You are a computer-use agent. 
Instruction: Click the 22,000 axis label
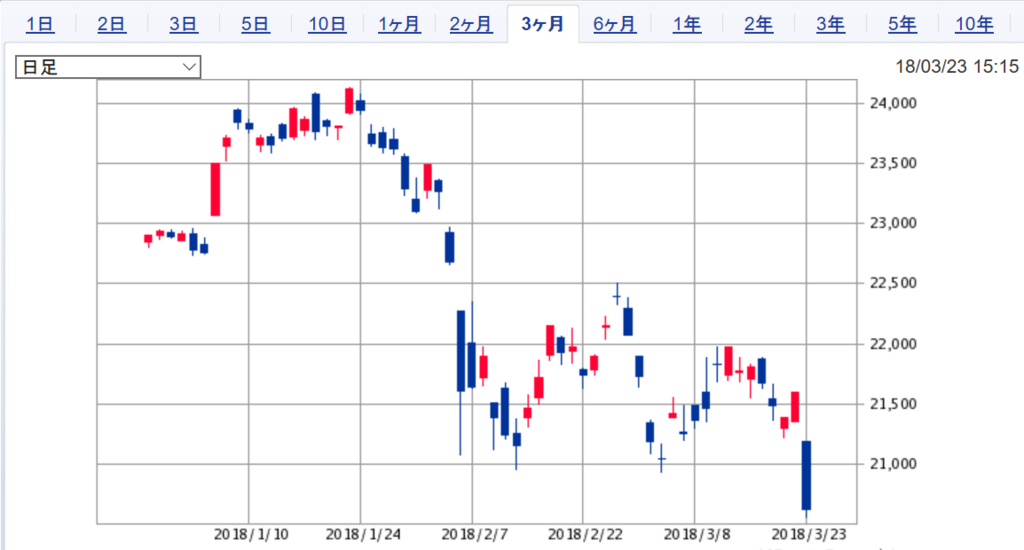click(x=893, y=344)
